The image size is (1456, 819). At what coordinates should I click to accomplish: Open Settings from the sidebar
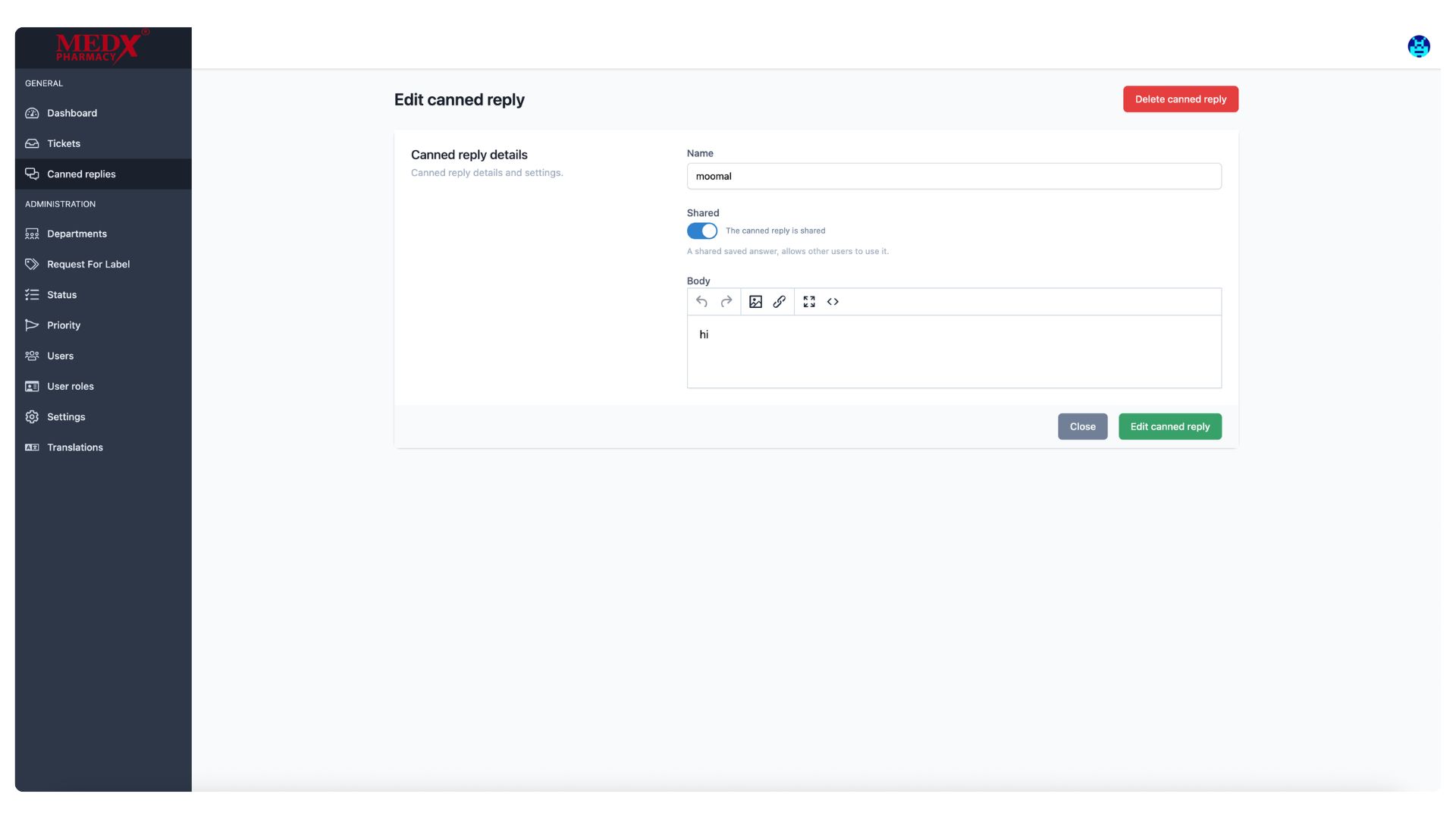103,416
